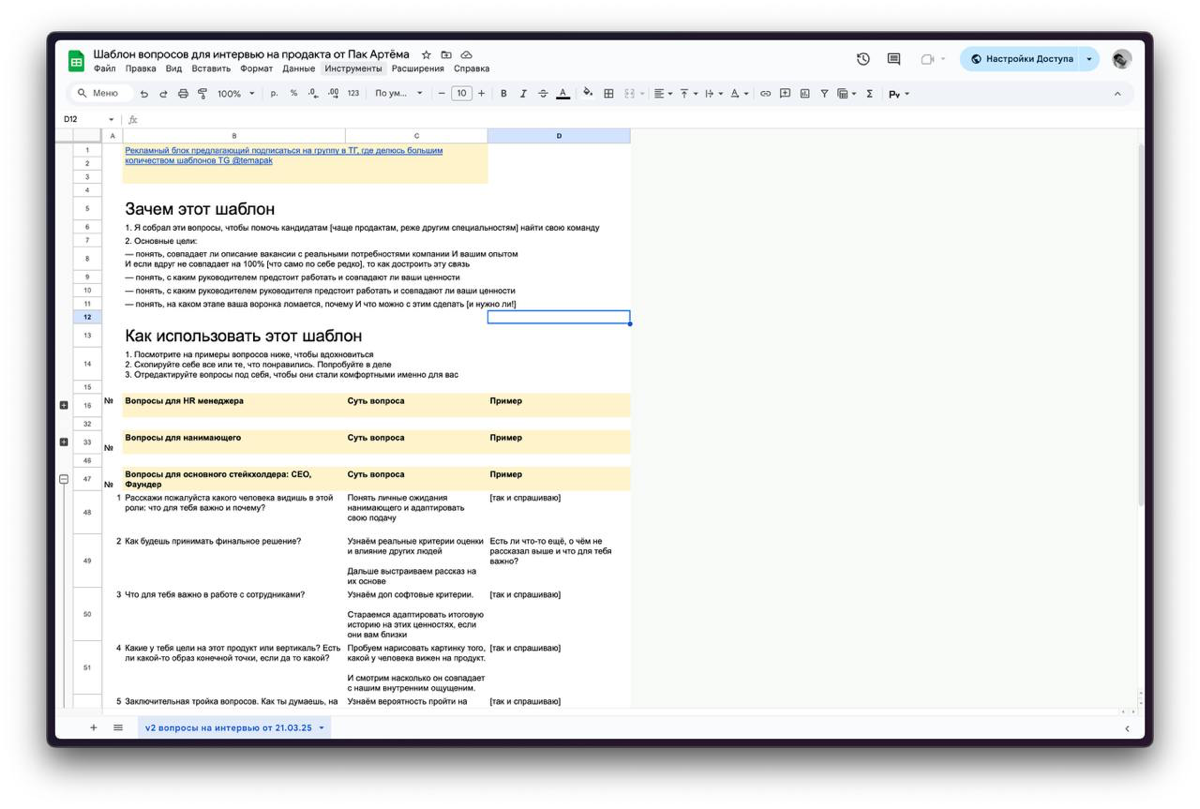Insert a link

(x=765, y=94)
